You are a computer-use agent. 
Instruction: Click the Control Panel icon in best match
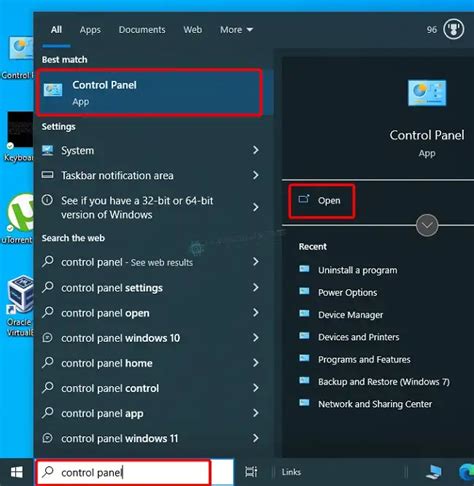point(53,90)
